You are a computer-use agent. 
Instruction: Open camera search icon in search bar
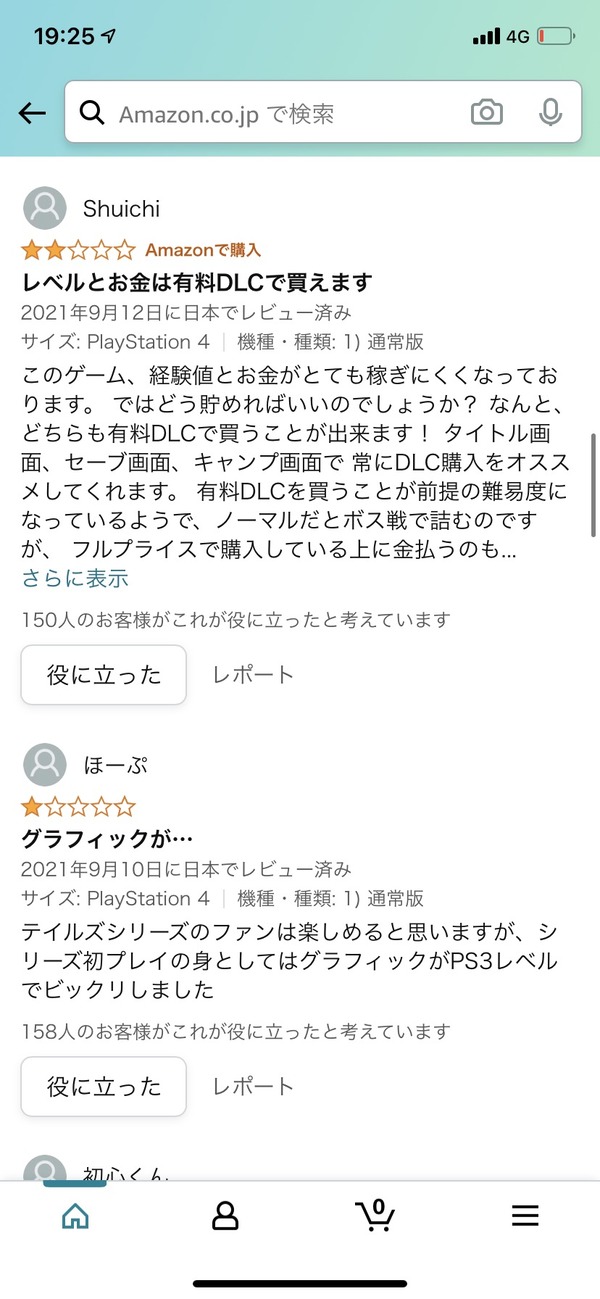[x=486, y=113]
